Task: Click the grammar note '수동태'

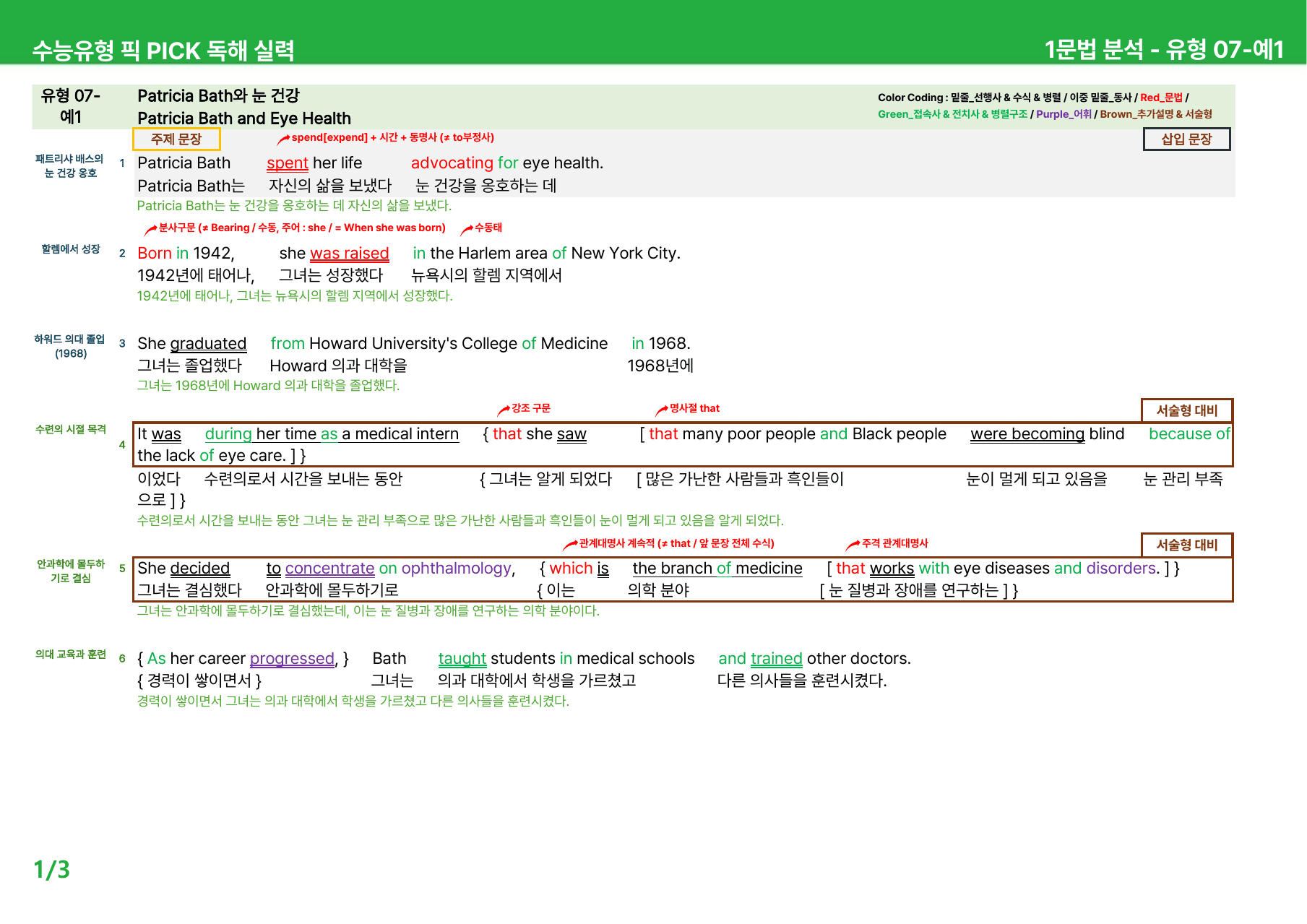Action: pos(488,228)
